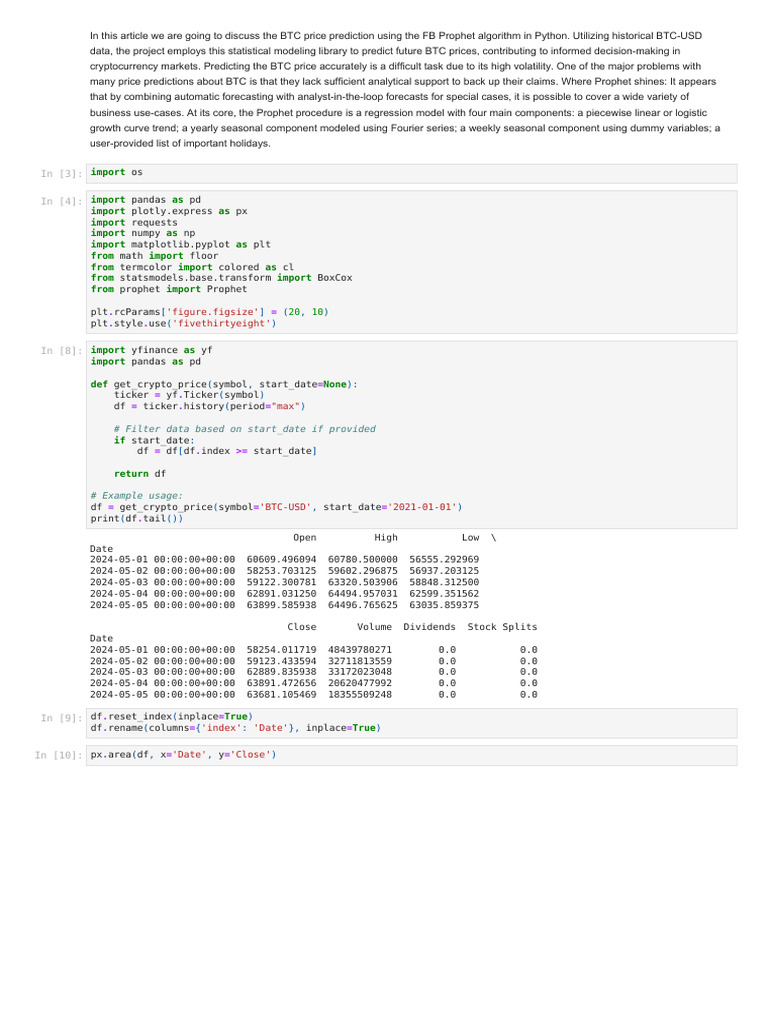Select the 'import os' code cell
Screen dimensions: 768x1024
[411, 173]
